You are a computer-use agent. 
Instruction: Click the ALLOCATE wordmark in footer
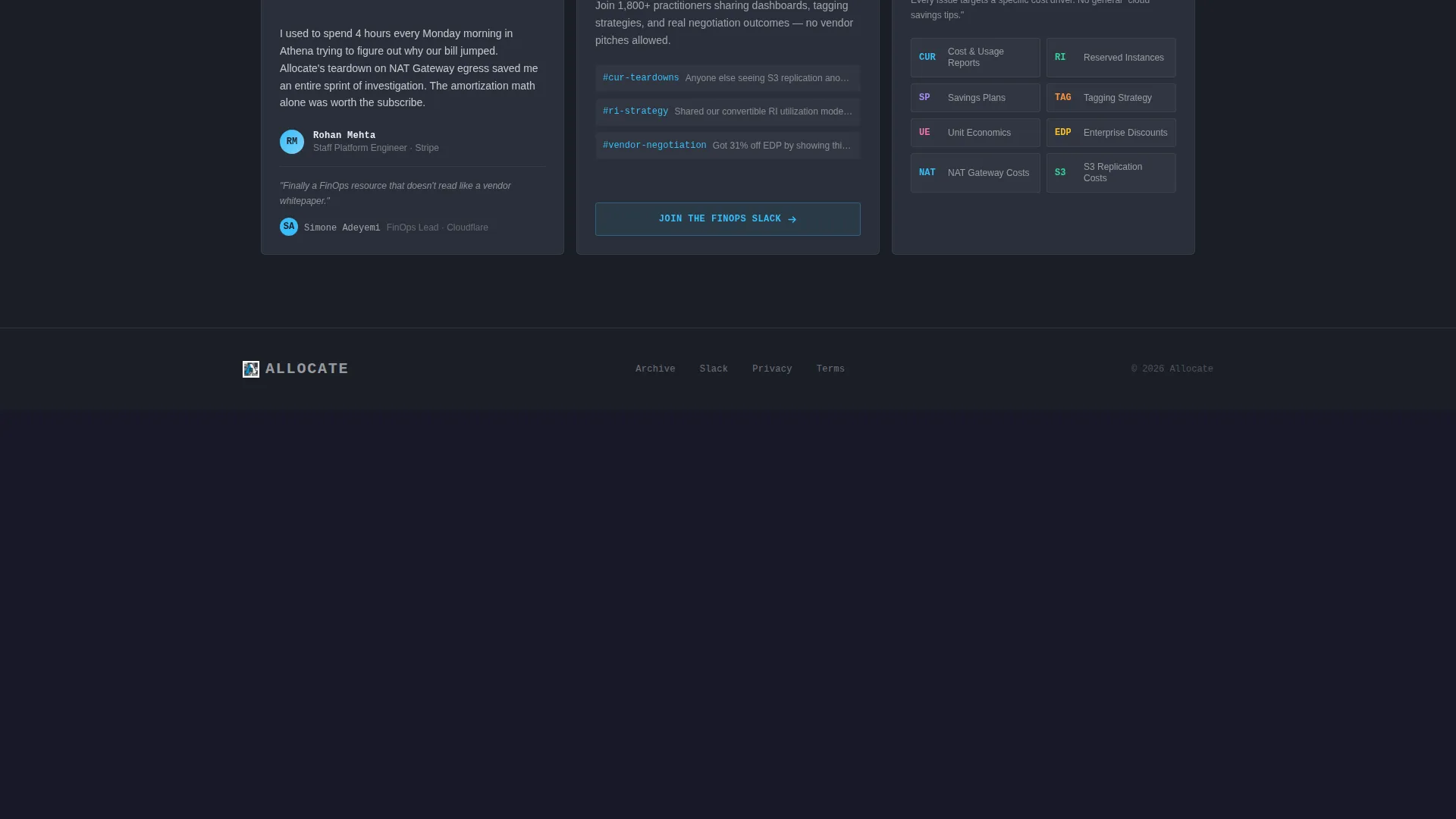[307, 369]
